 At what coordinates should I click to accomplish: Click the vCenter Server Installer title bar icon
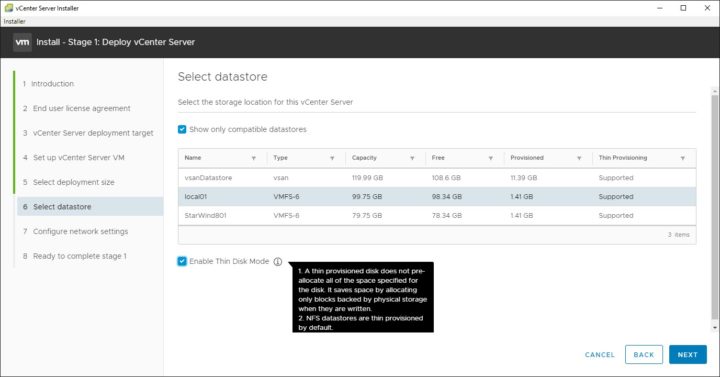pos(8,8)
